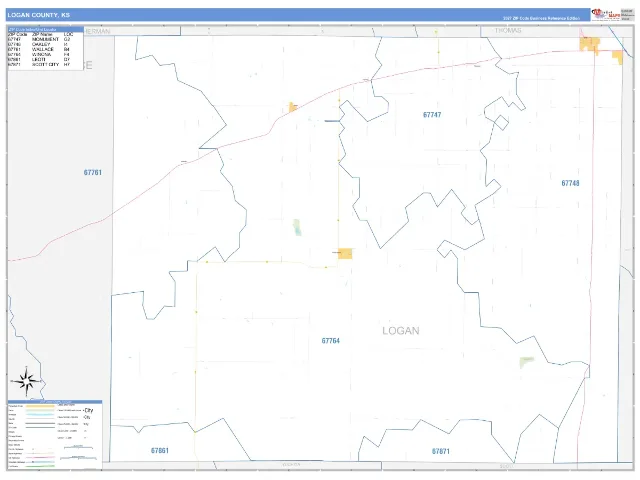Image resolution: width=640 pixels, height=480 pixels.
Task: Click the MONUMENT row in ZIP index
Action: pos(39,39)
